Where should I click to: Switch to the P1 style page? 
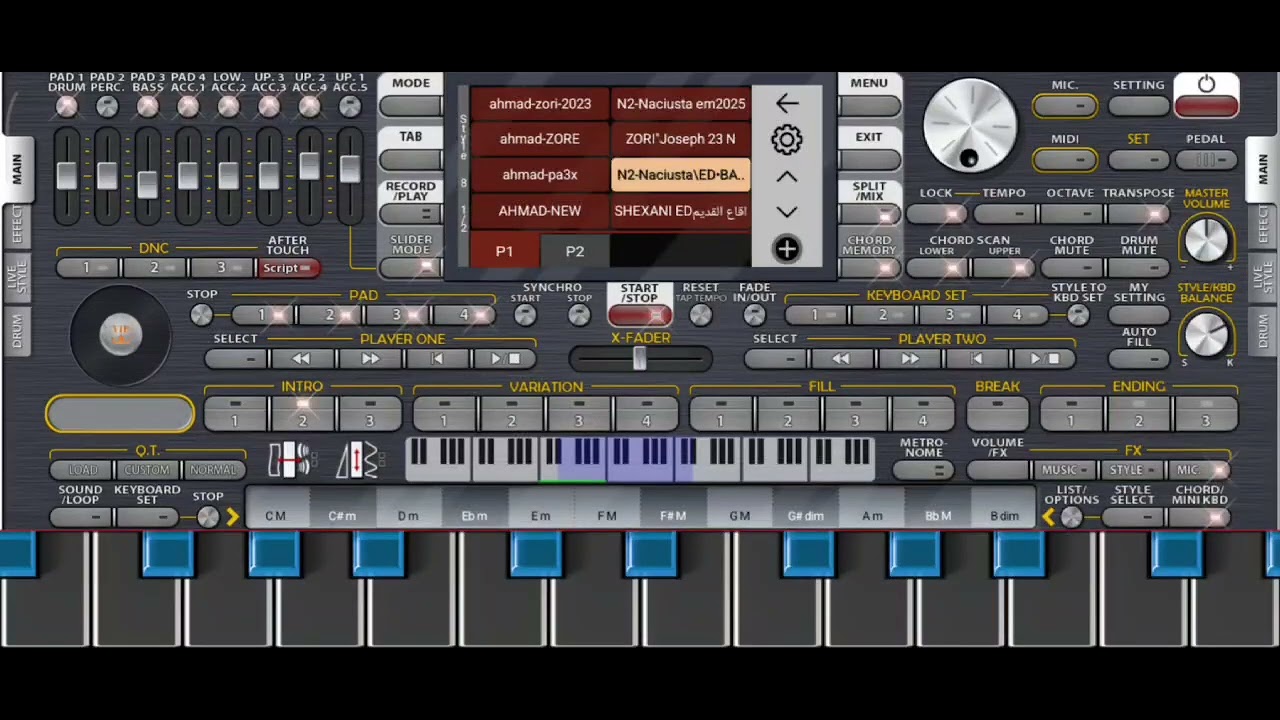tap(504, 251)
